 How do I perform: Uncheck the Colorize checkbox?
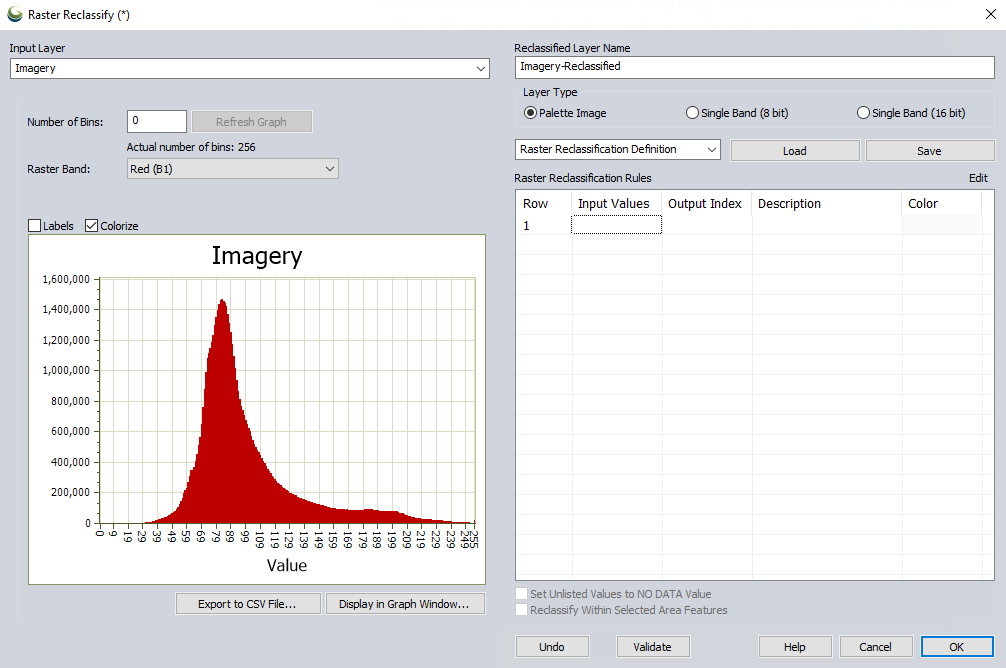tap(92, 226)
